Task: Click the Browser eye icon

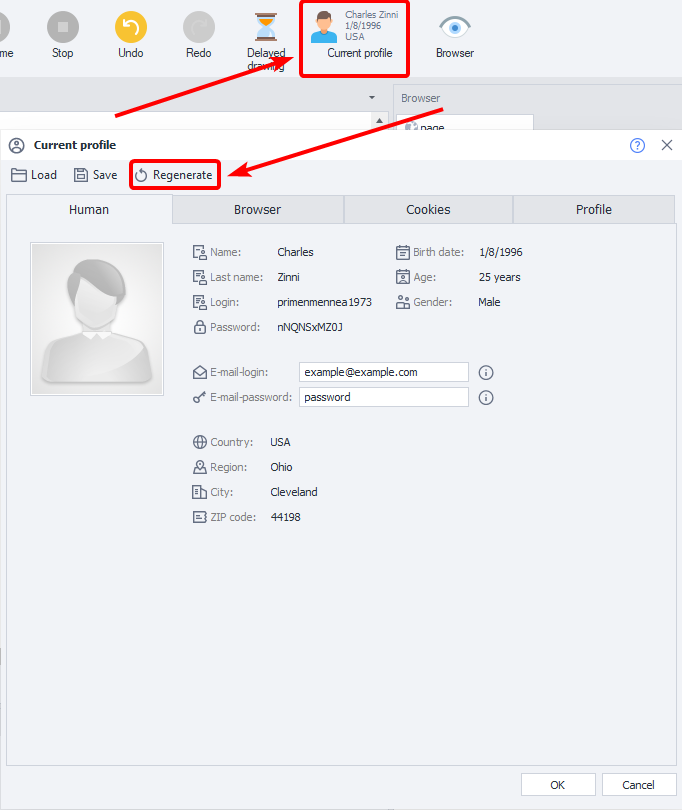Action: click(x=455, y=28)
